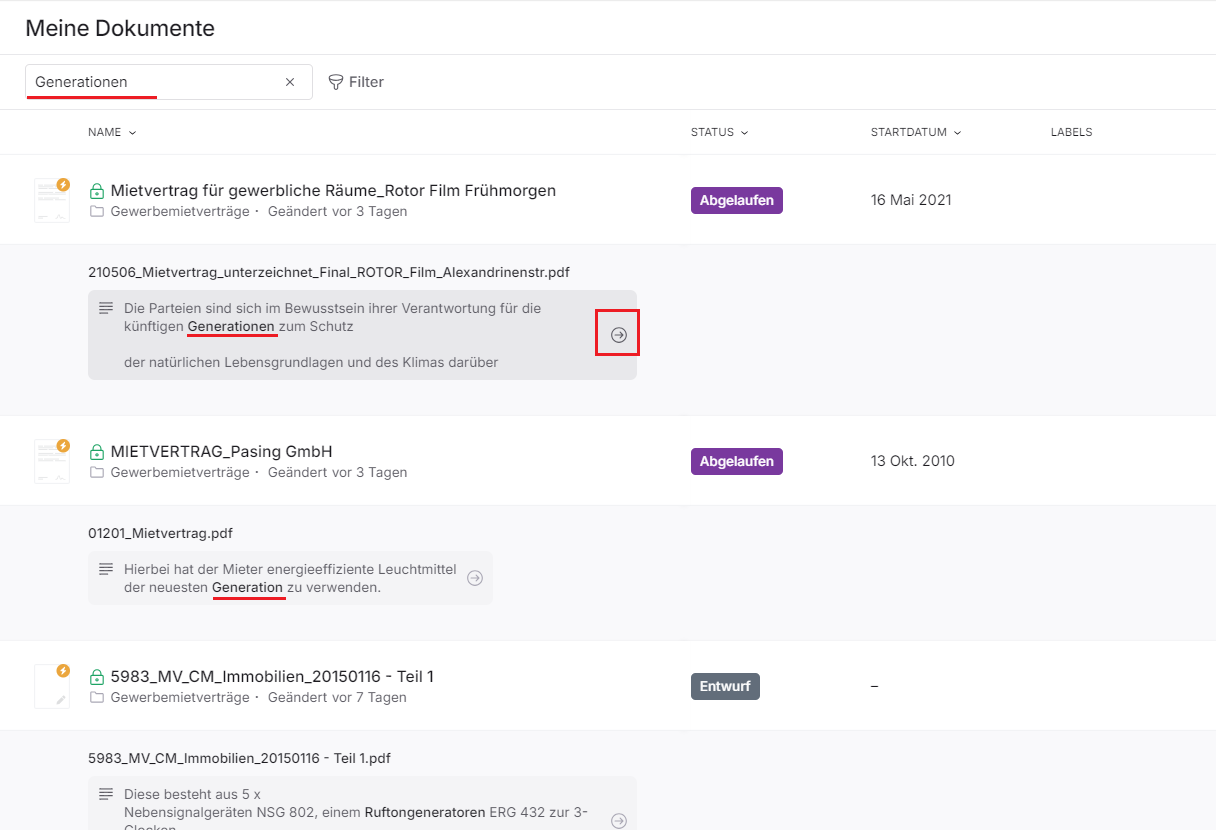Click the lock icon next to MIETVERTRAG_Pasing
The height and width of the screenshot is (830, 1216).
pos(97,452)
